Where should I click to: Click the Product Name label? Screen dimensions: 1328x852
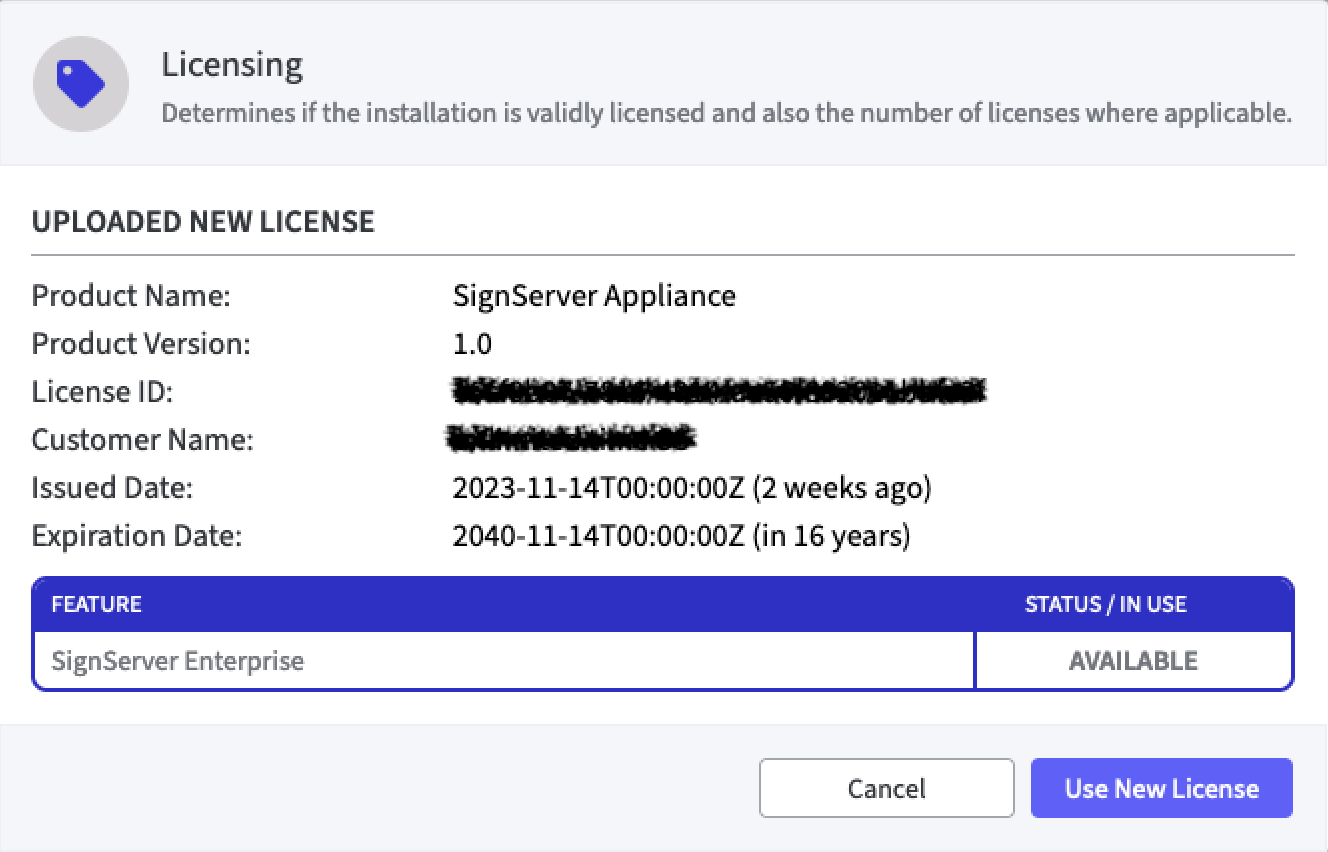[x=131, y=296]
